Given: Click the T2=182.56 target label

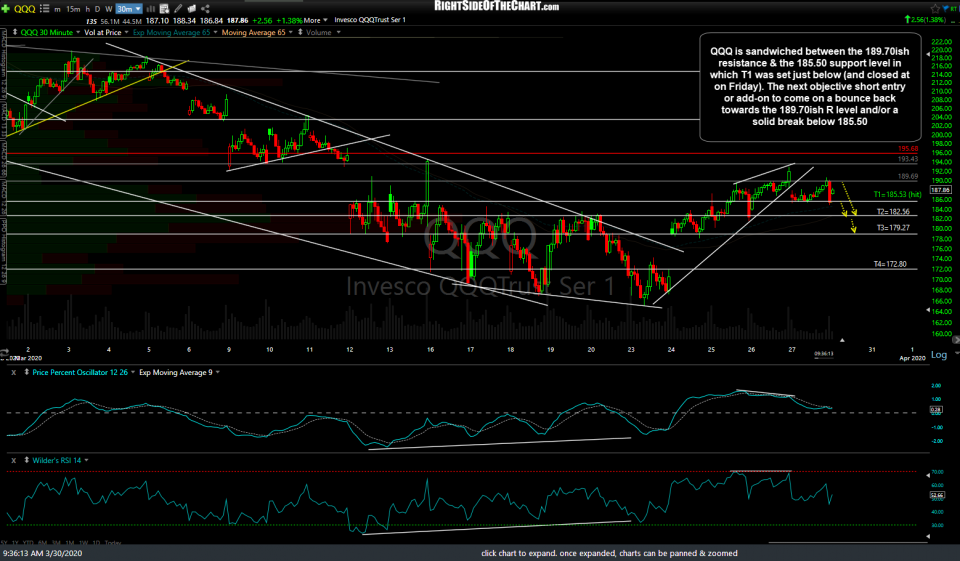Looking at the screenshot, I should click(893, 212).
